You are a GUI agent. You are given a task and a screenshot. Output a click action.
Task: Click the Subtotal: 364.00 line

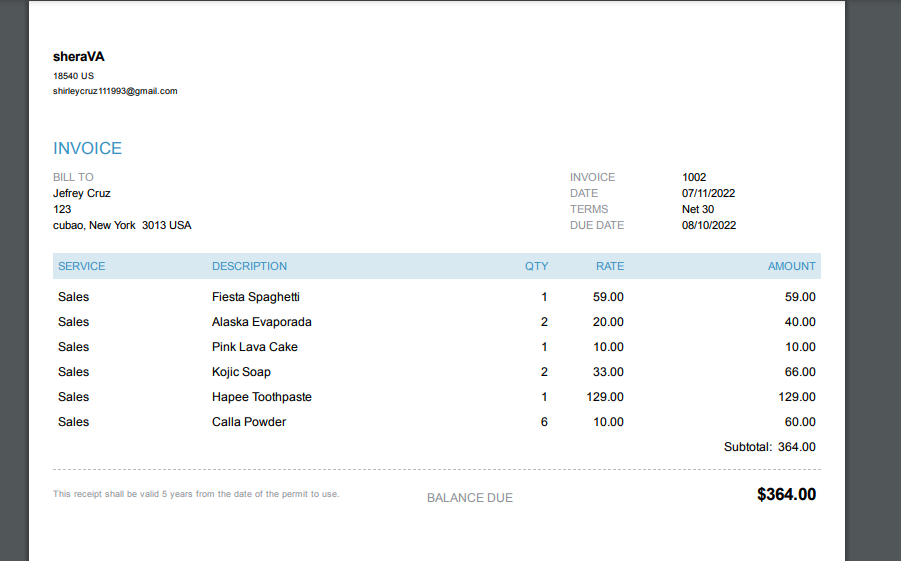769,447
